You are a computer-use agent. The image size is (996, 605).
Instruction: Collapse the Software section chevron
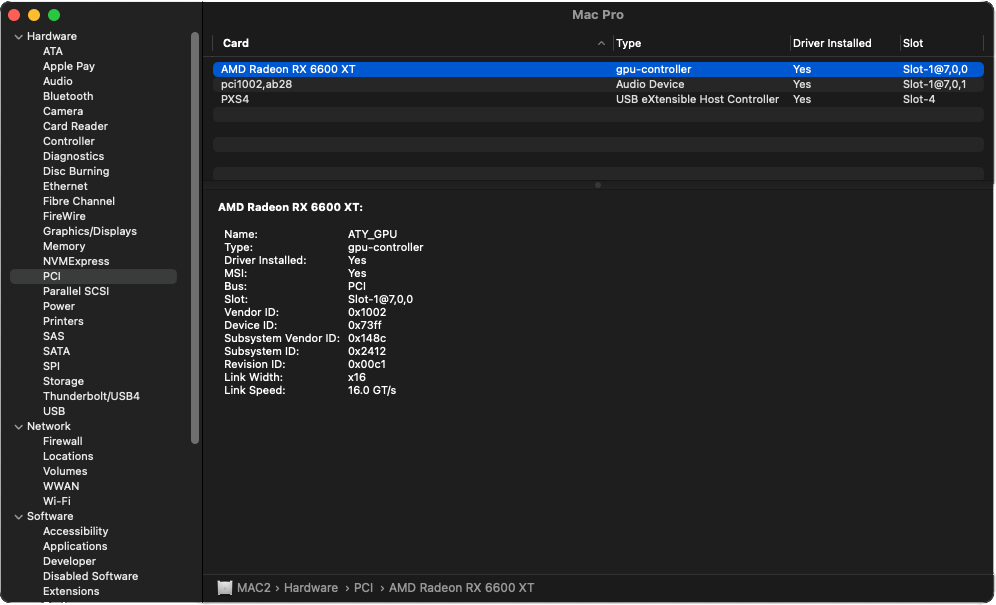pos(18,517)
